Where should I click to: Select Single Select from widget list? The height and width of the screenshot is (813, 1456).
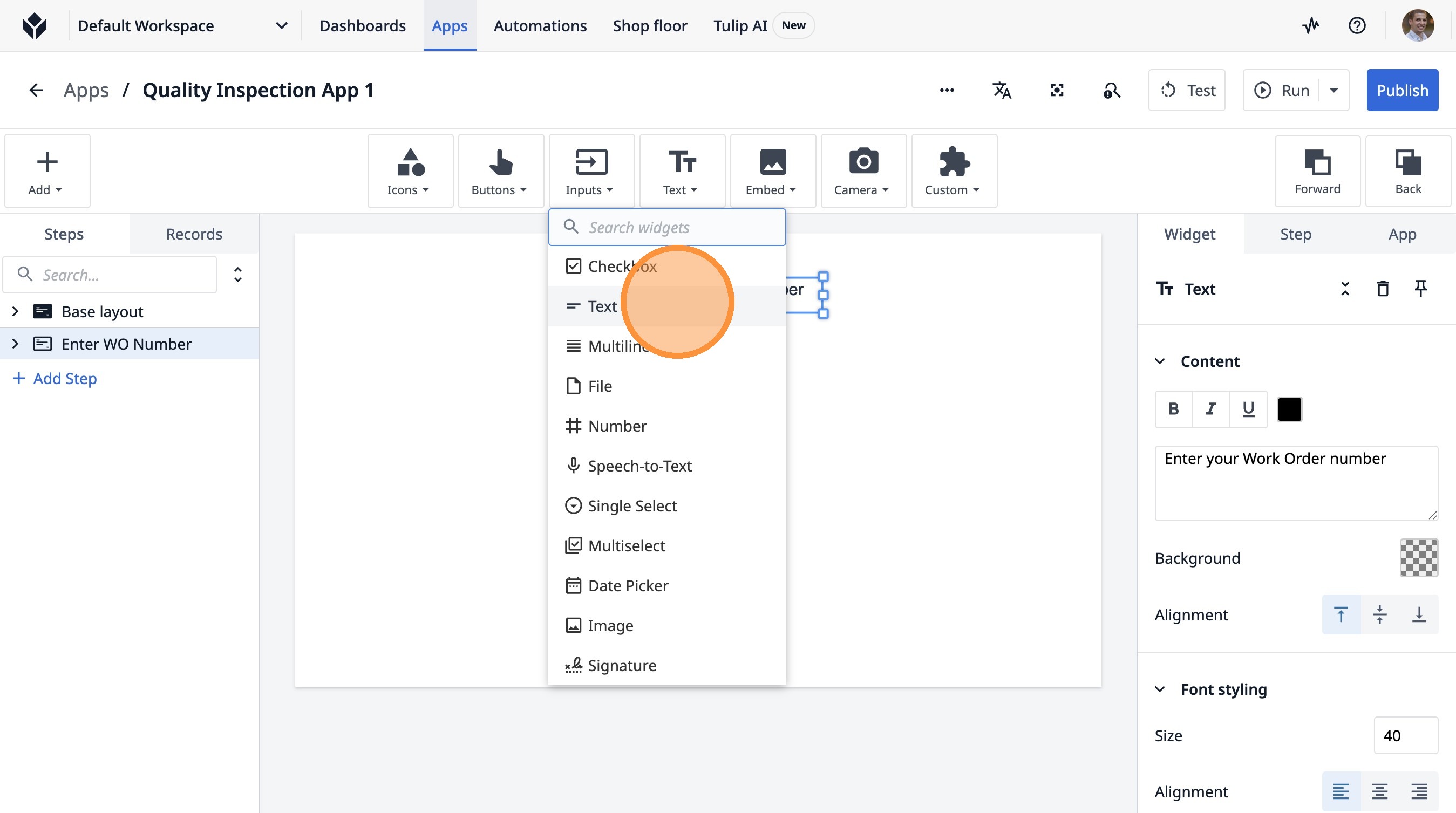[632, 505]
